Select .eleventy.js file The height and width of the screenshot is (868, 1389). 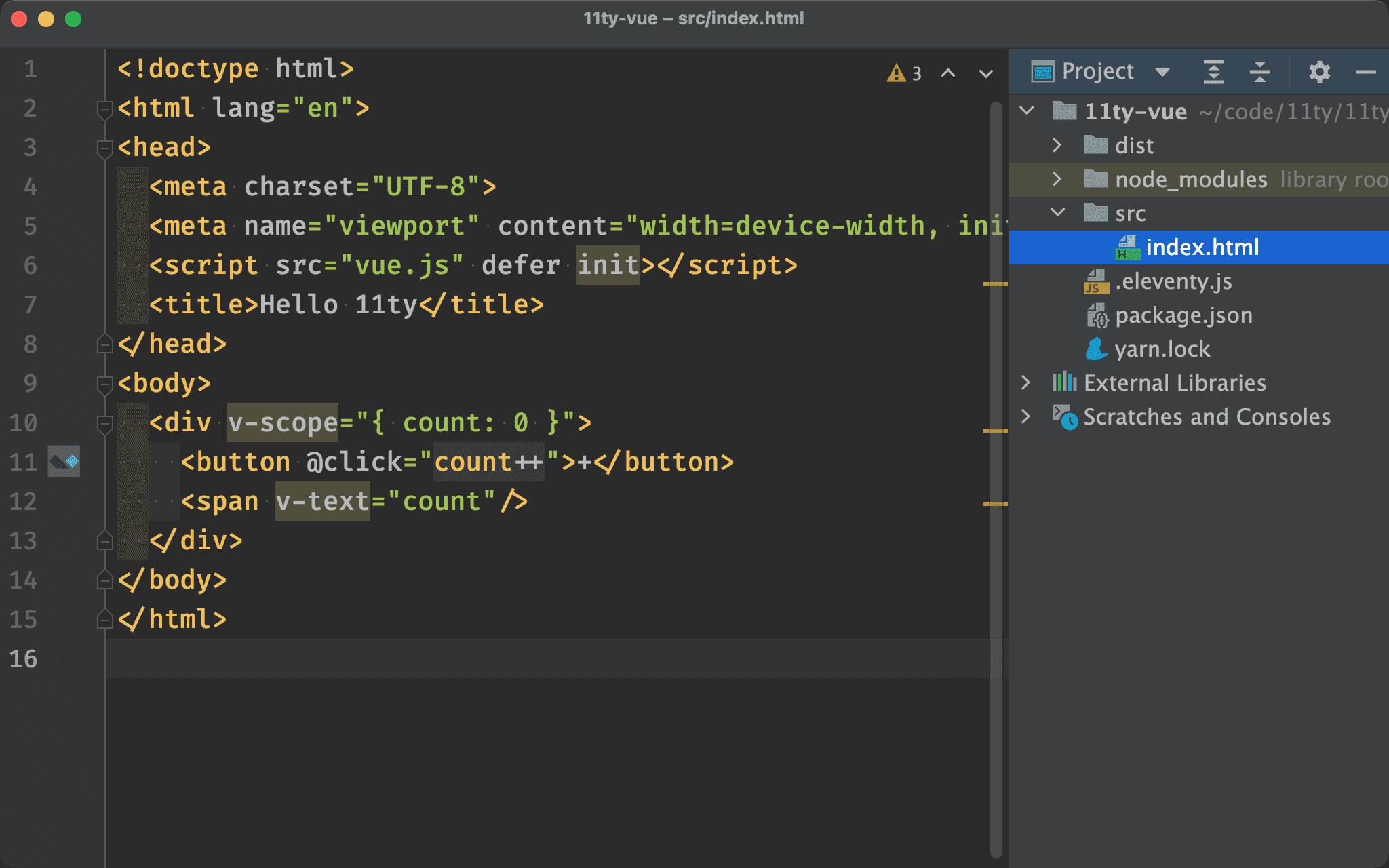point(1173,281)
